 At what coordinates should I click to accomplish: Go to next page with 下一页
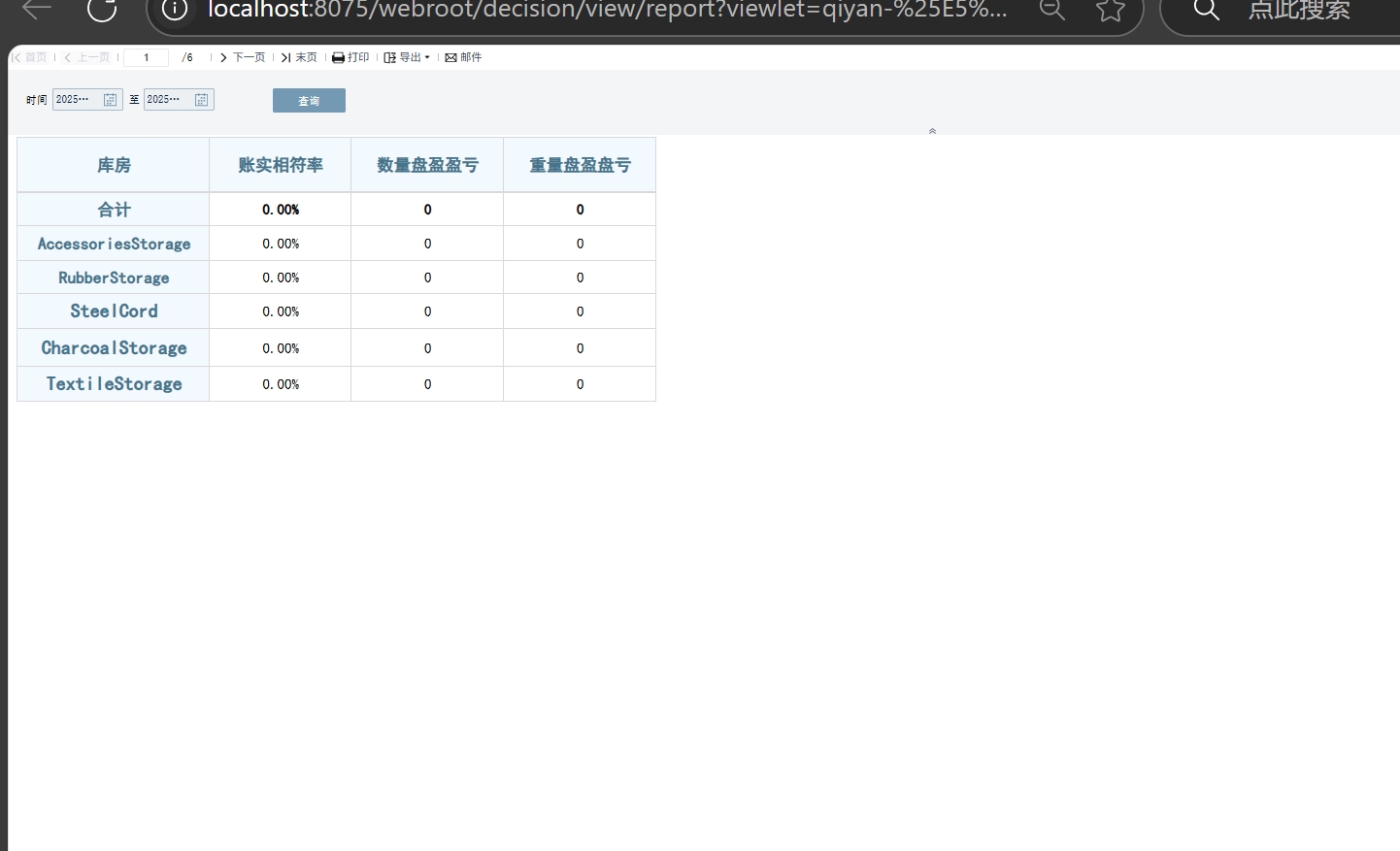243,57
